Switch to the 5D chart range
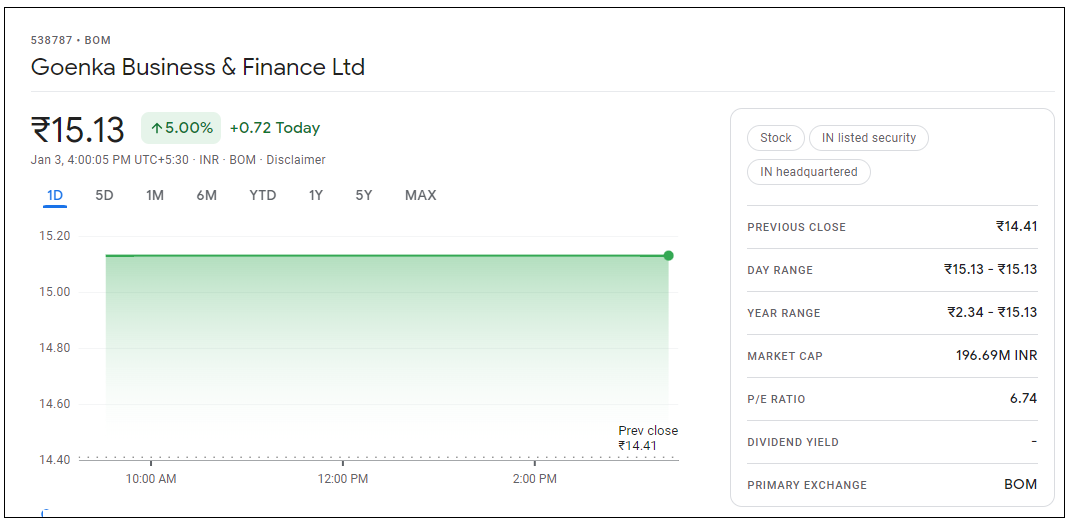1069x524 pixels. pyautogui.click(x=104, y=195)
